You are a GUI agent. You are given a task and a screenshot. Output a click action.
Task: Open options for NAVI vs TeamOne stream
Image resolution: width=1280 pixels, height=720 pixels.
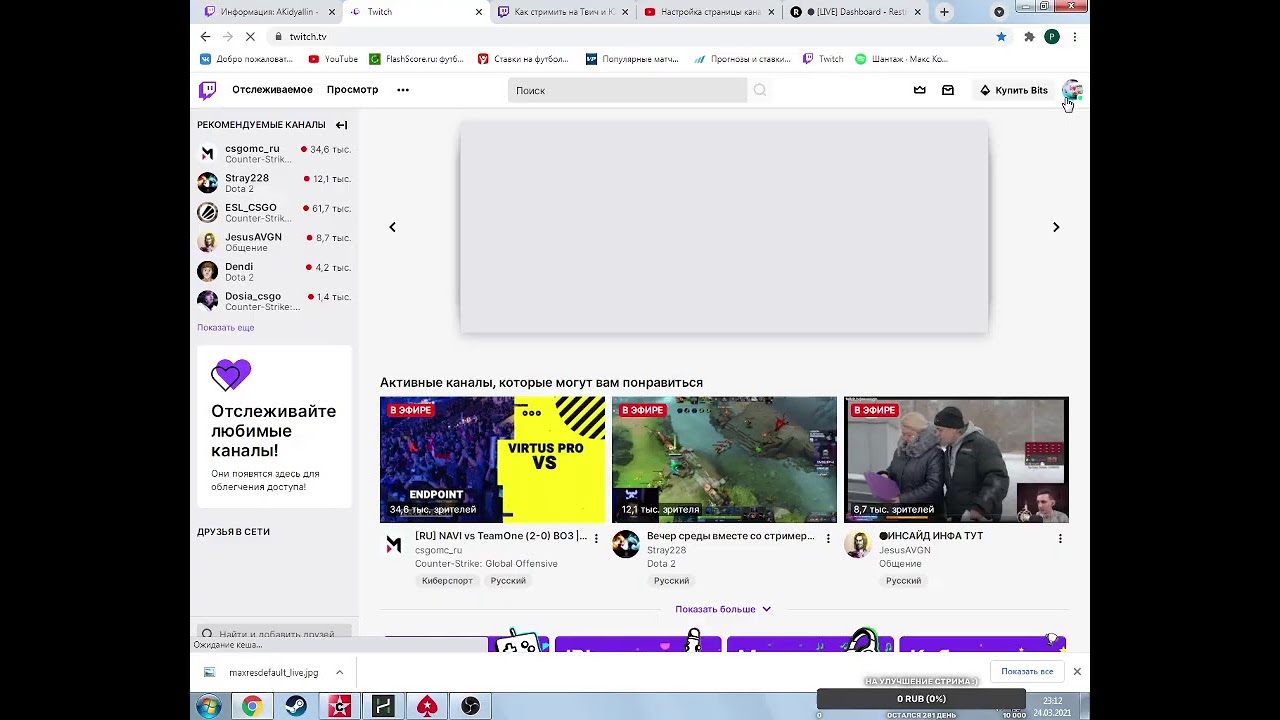click(x=596, y=538)
